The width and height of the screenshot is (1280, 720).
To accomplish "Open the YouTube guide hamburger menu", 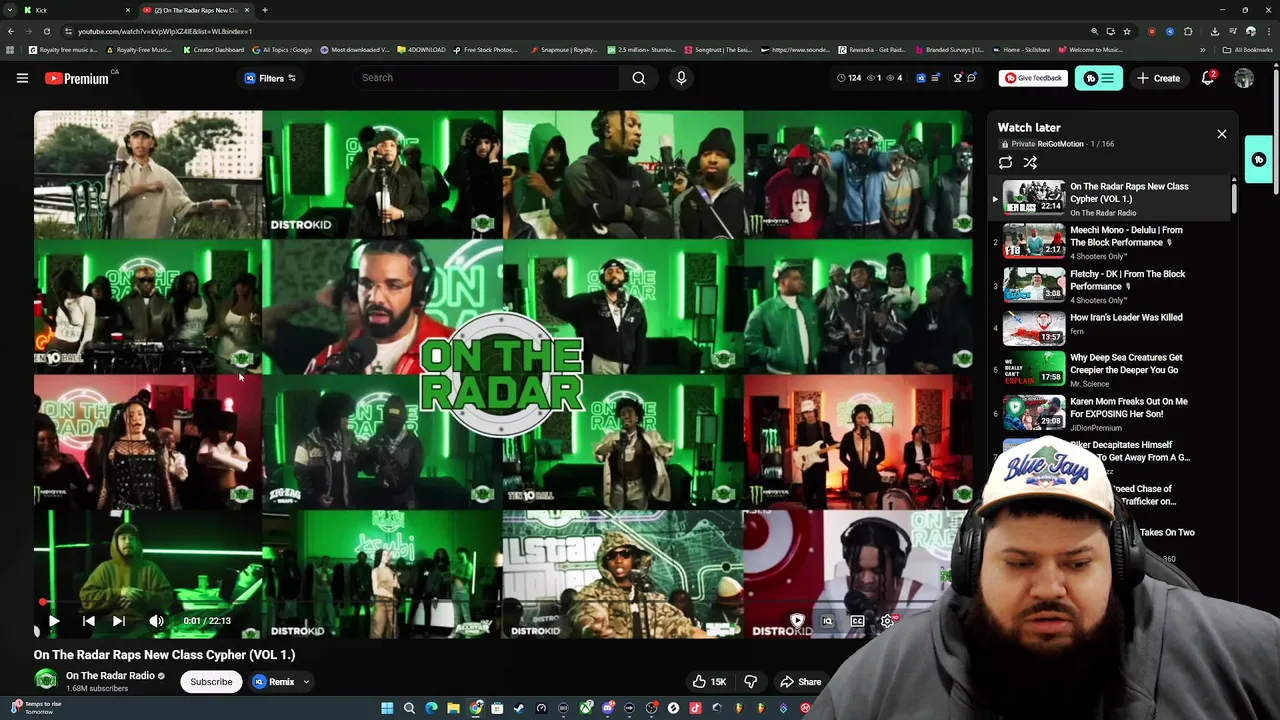I will click(22, 78).
